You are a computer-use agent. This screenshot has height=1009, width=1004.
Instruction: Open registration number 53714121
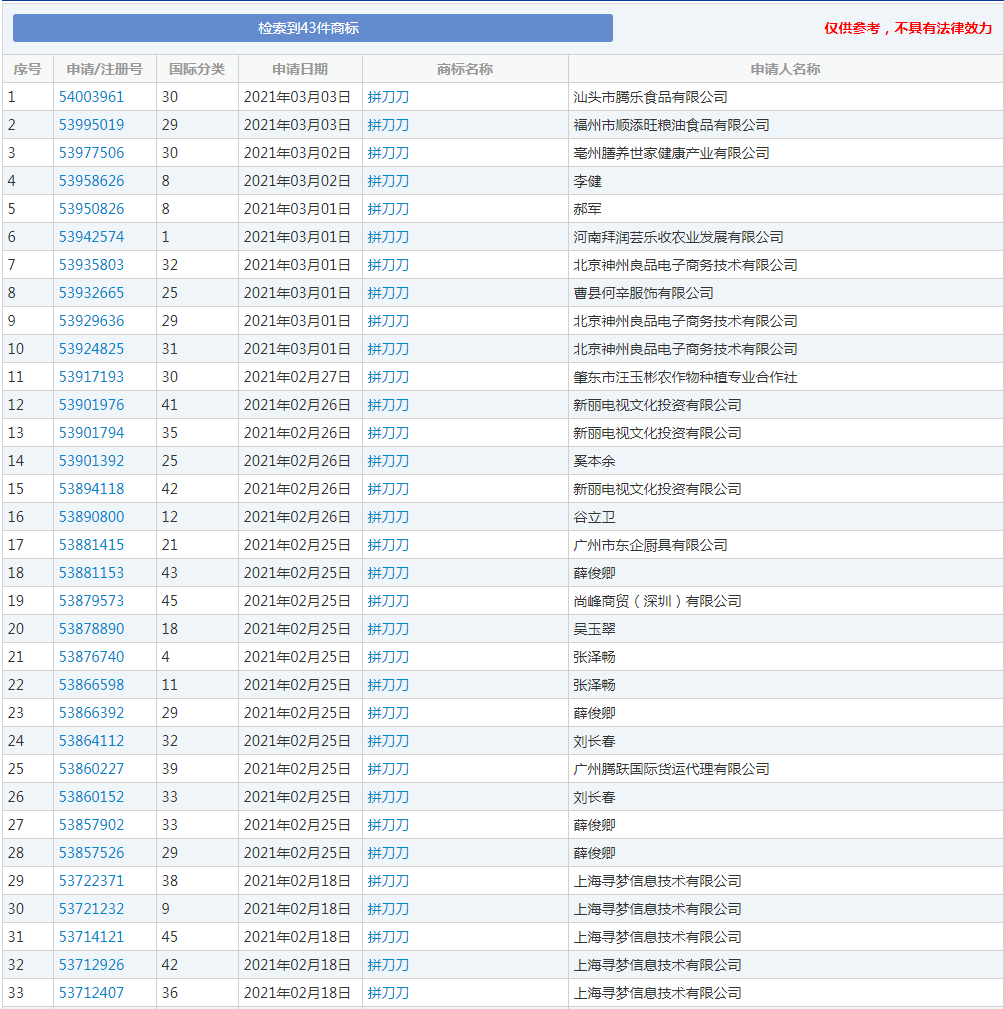coord(91,937)
